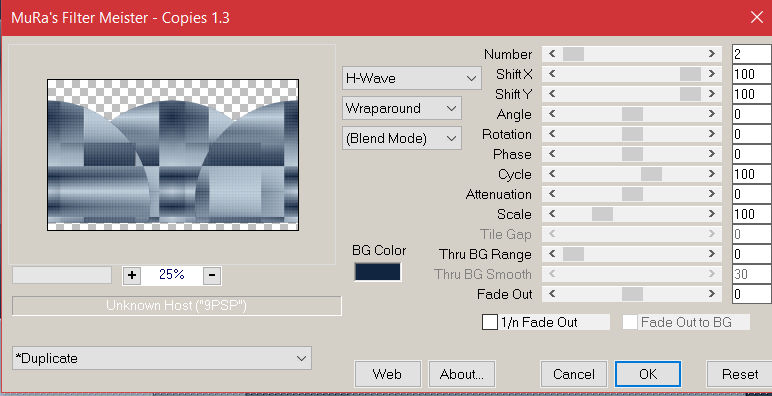Click left arrow of Thru BG Range slider
The height and width of the screenshot is (396, 772).
pyautogui.click(x=552, y=254)
